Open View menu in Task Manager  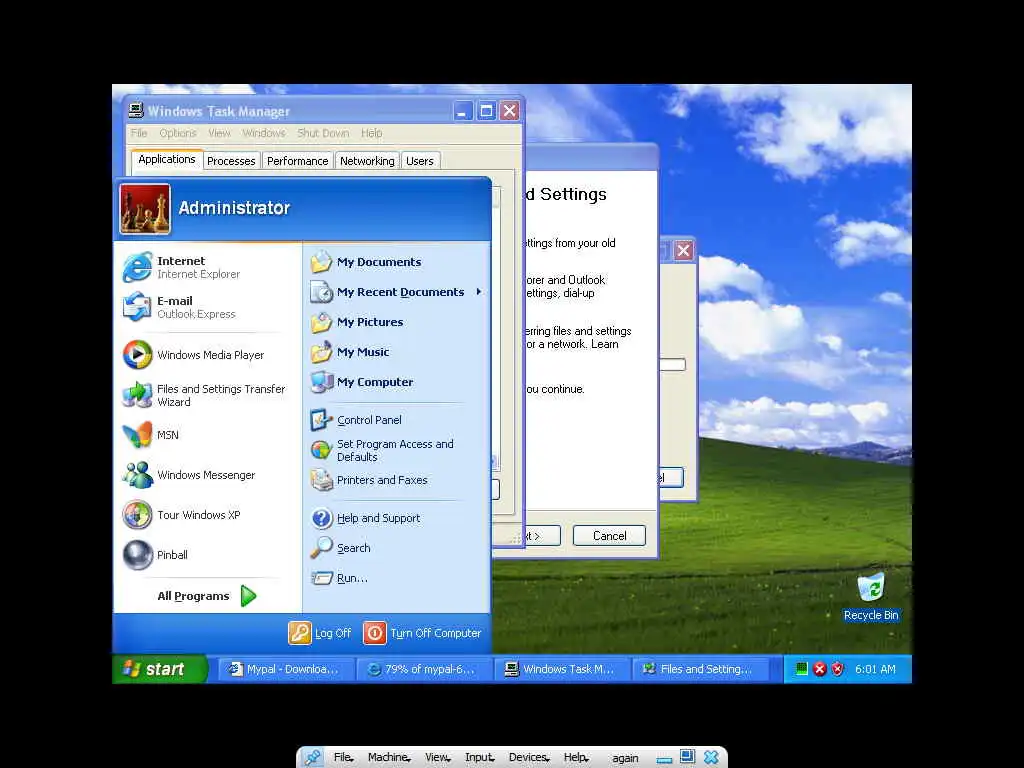coord(219,133)
